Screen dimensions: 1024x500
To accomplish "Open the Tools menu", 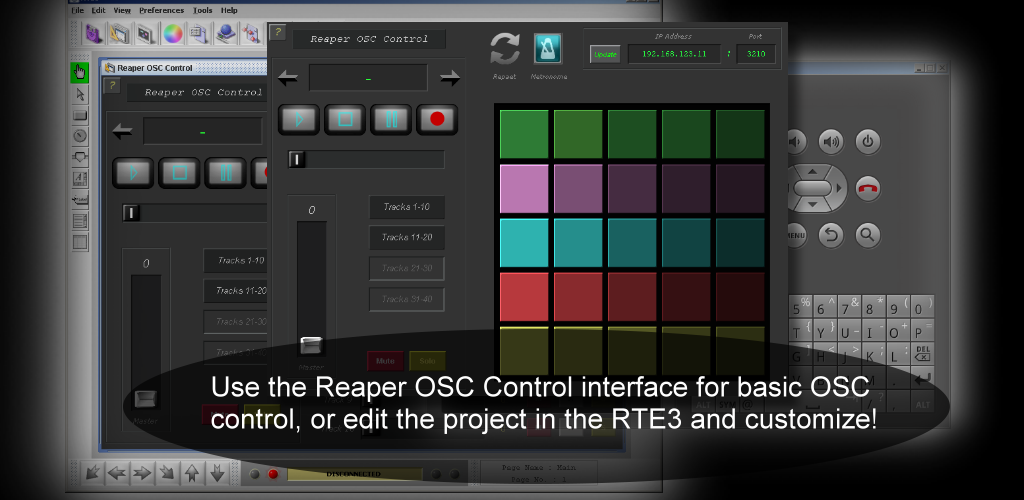I will 202,10.
